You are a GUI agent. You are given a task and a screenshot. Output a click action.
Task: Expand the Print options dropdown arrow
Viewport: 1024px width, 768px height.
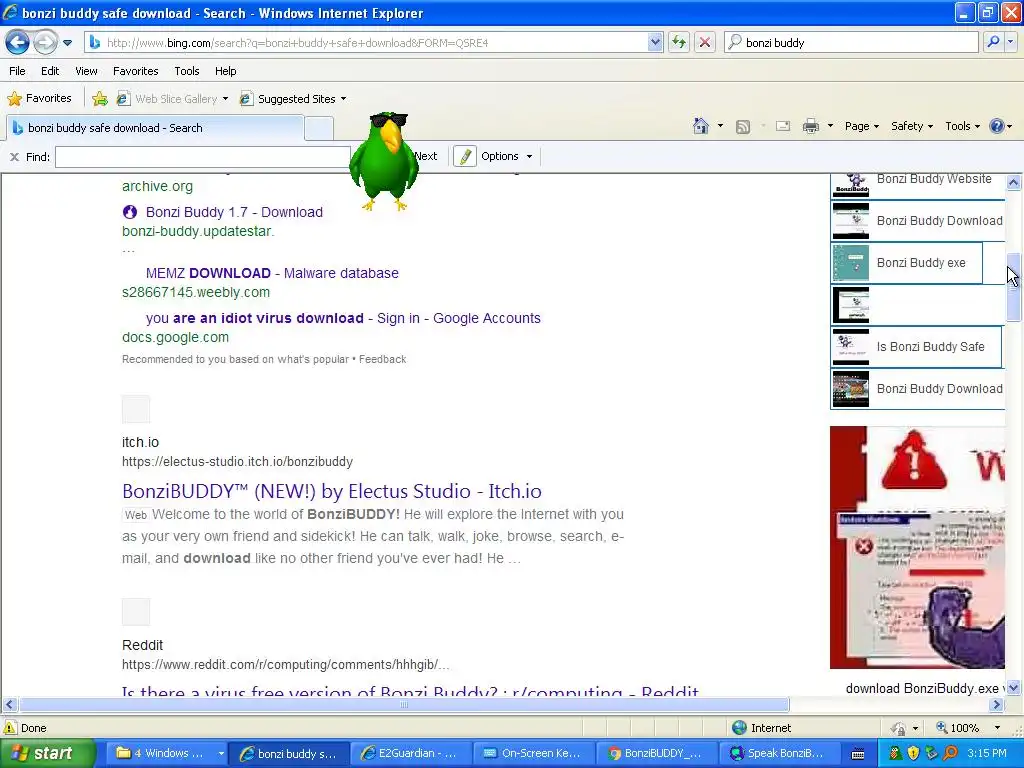coord(830,126)
